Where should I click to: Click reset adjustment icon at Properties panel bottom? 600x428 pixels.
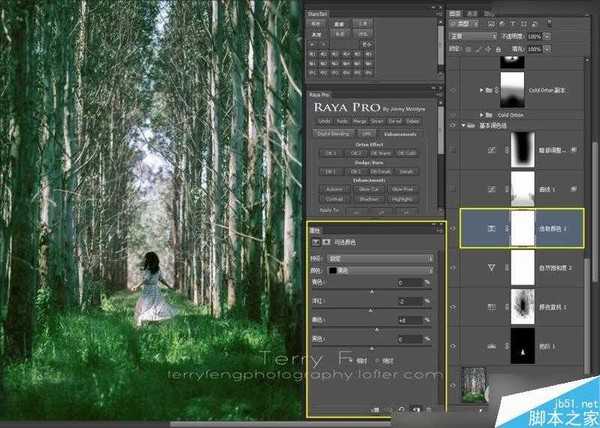[403, 408]
